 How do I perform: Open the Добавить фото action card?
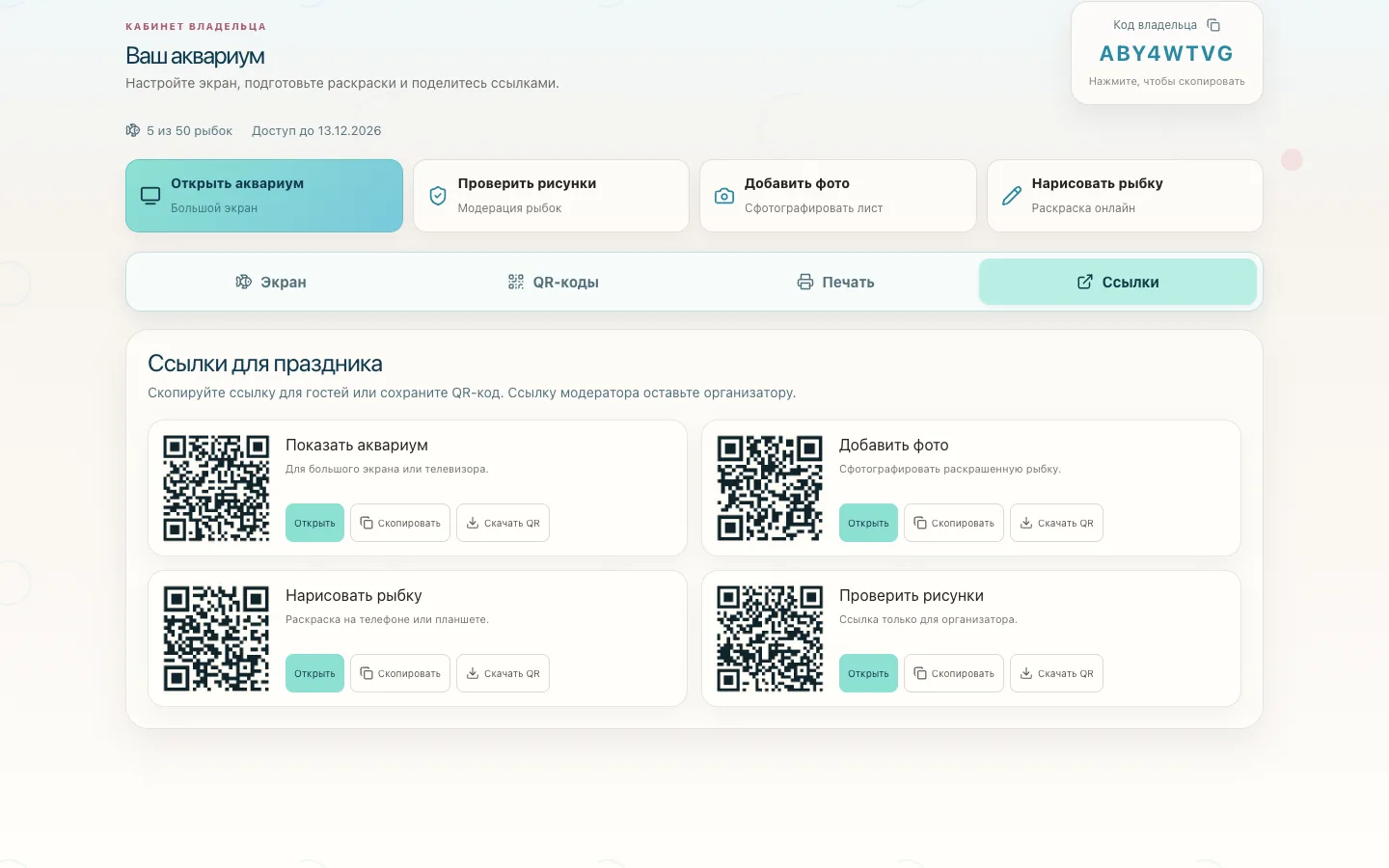pyautogui.click(x=838, y=196)
